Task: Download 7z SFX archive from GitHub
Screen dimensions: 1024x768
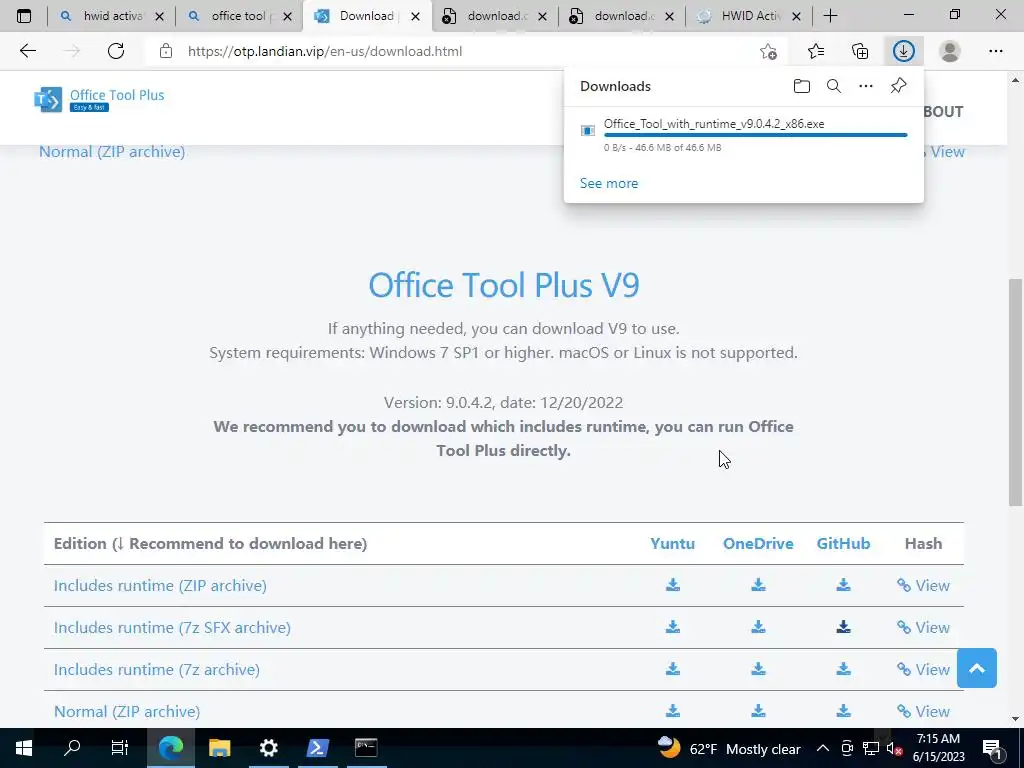Action: click(843, 627)
